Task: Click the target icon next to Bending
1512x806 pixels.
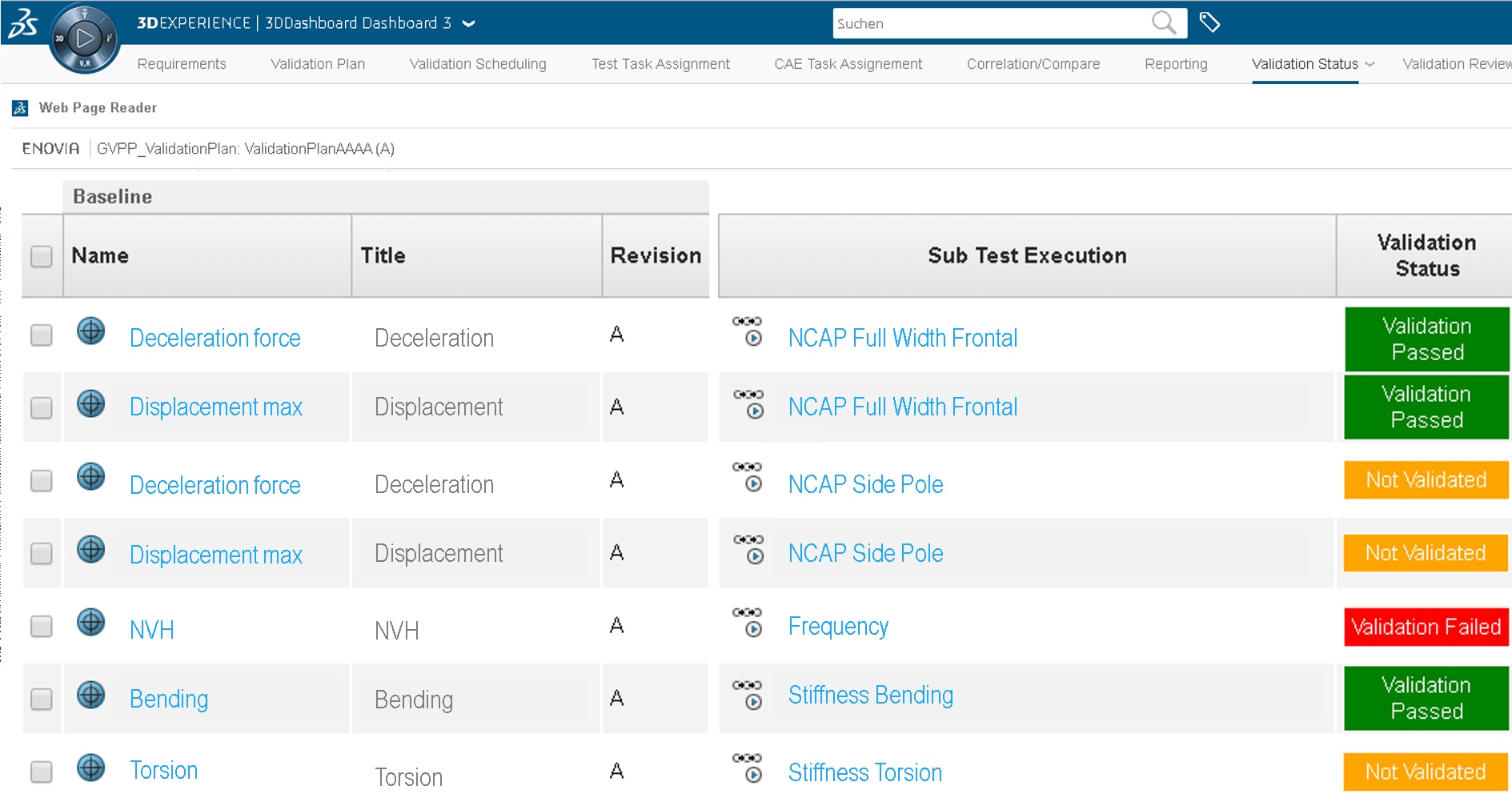Action: 91,695
